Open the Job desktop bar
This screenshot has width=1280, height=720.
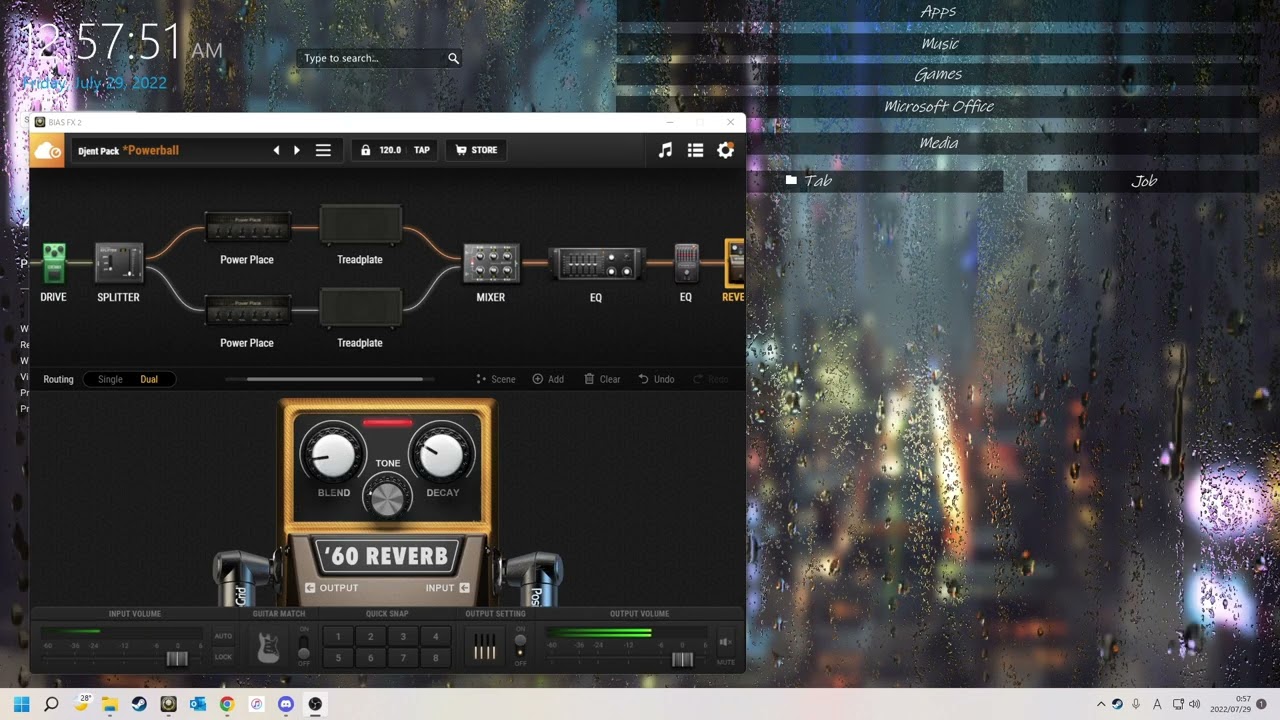tap(1143, 181)
